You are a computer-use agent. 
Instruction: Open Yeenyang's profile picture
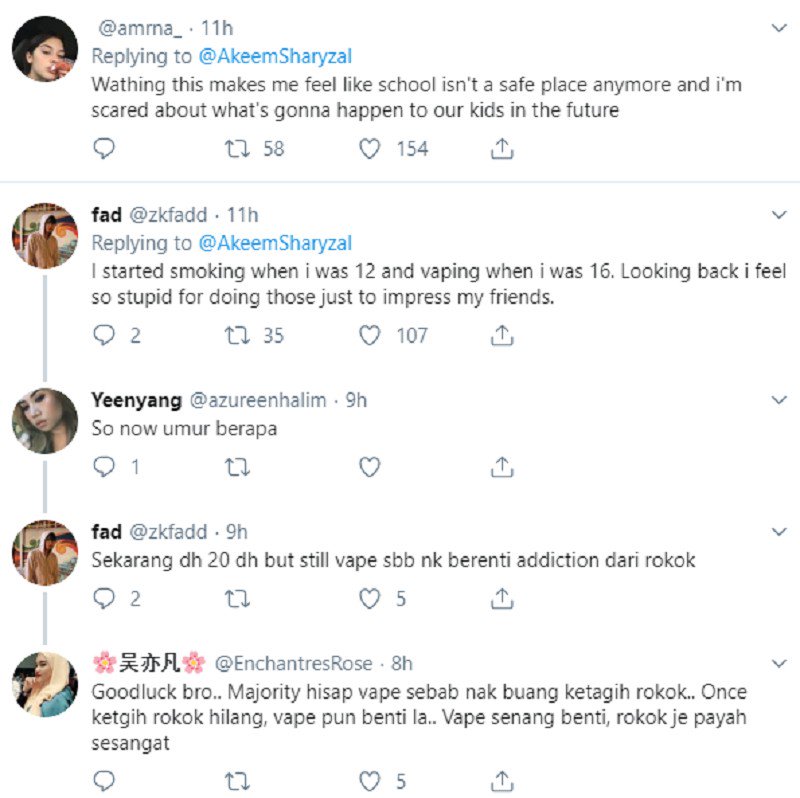click(x=44, y=421)
